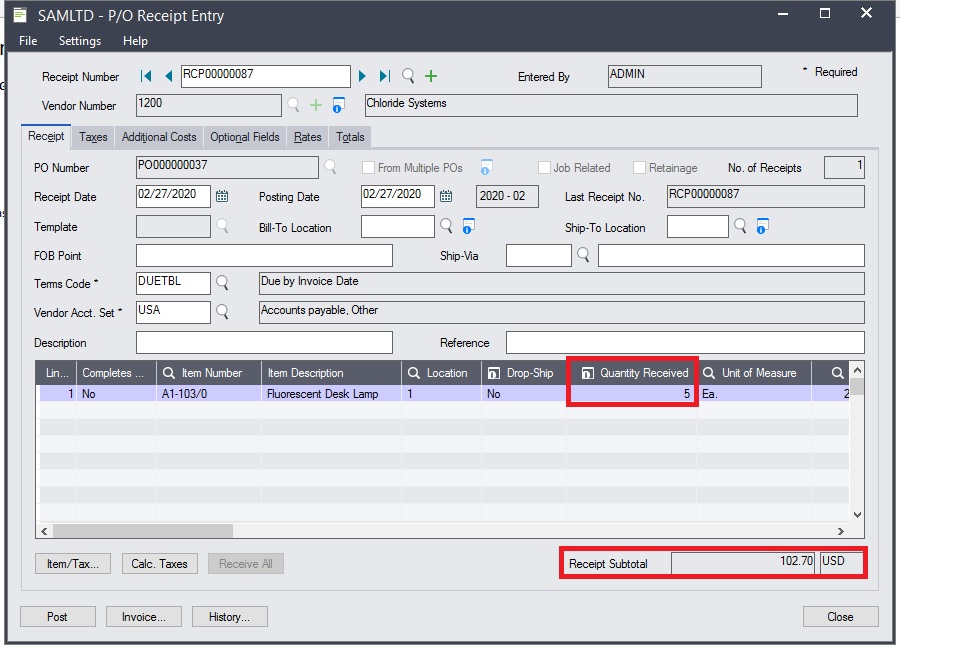The image size is (960, 649).
Task: Click the Post button
Action: point(58,617)
